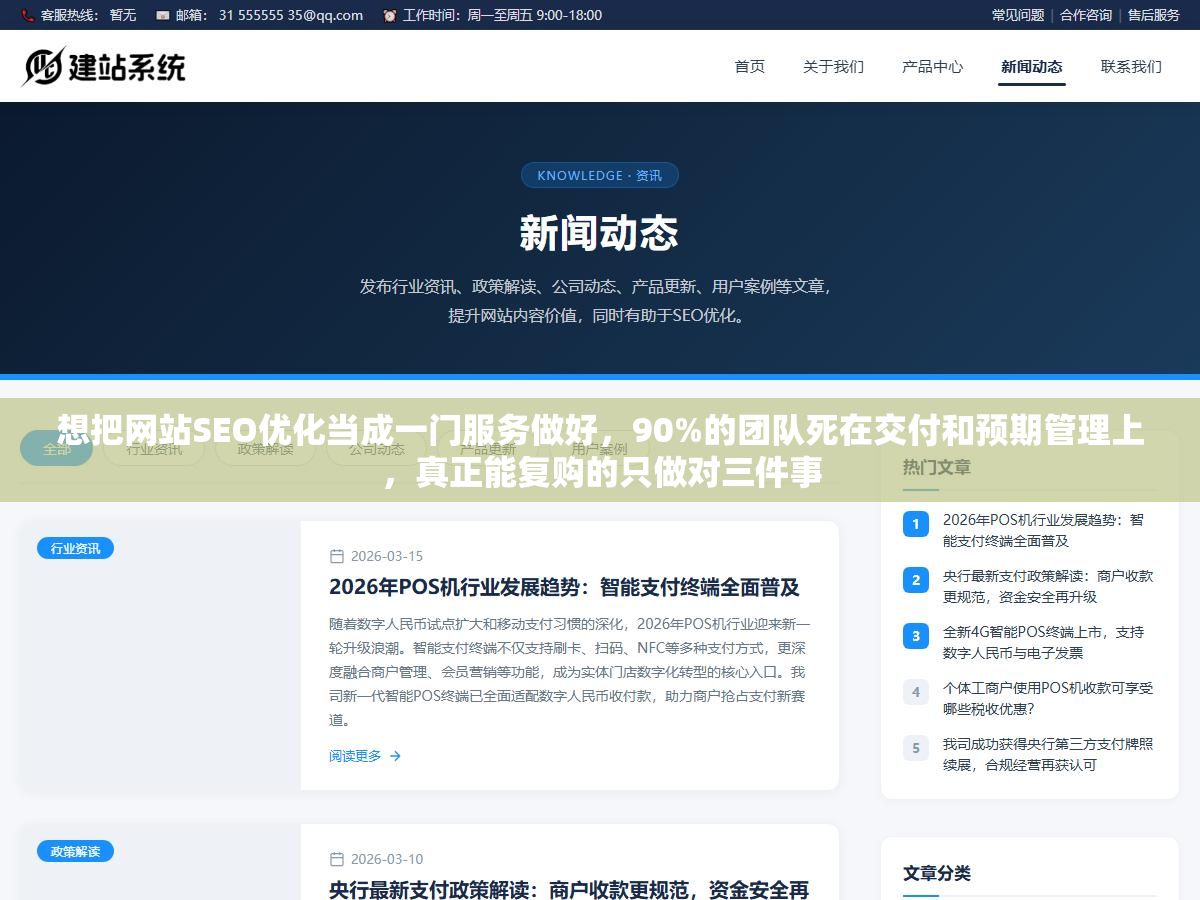Click the mail icon beside 邮箱
Viewport: 1200px width, 900px height.
pyautogui.click(x=163, y=15)
